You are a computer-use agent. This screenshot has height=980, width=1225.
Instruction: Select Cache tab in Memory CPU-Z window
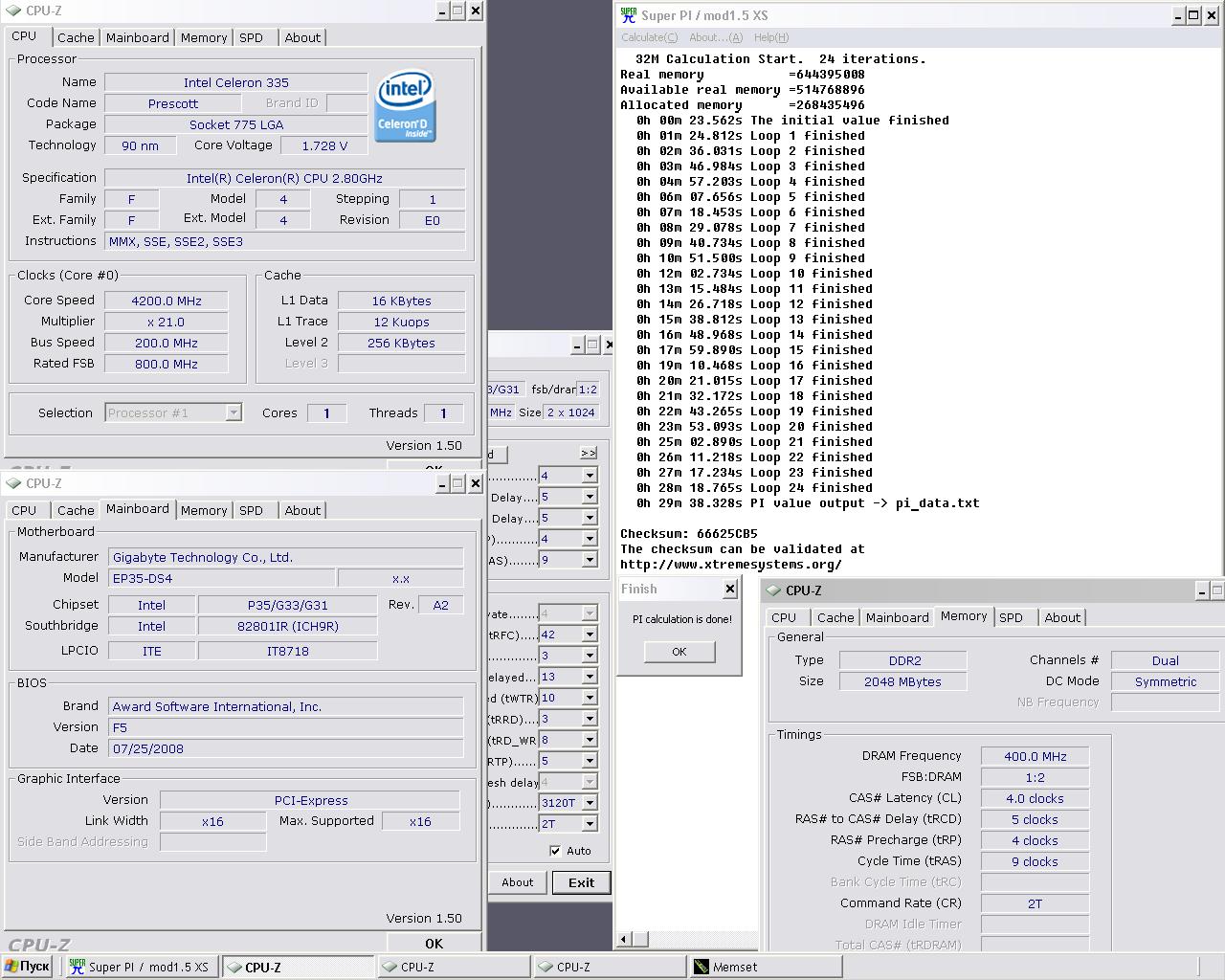tap(835, 617)
